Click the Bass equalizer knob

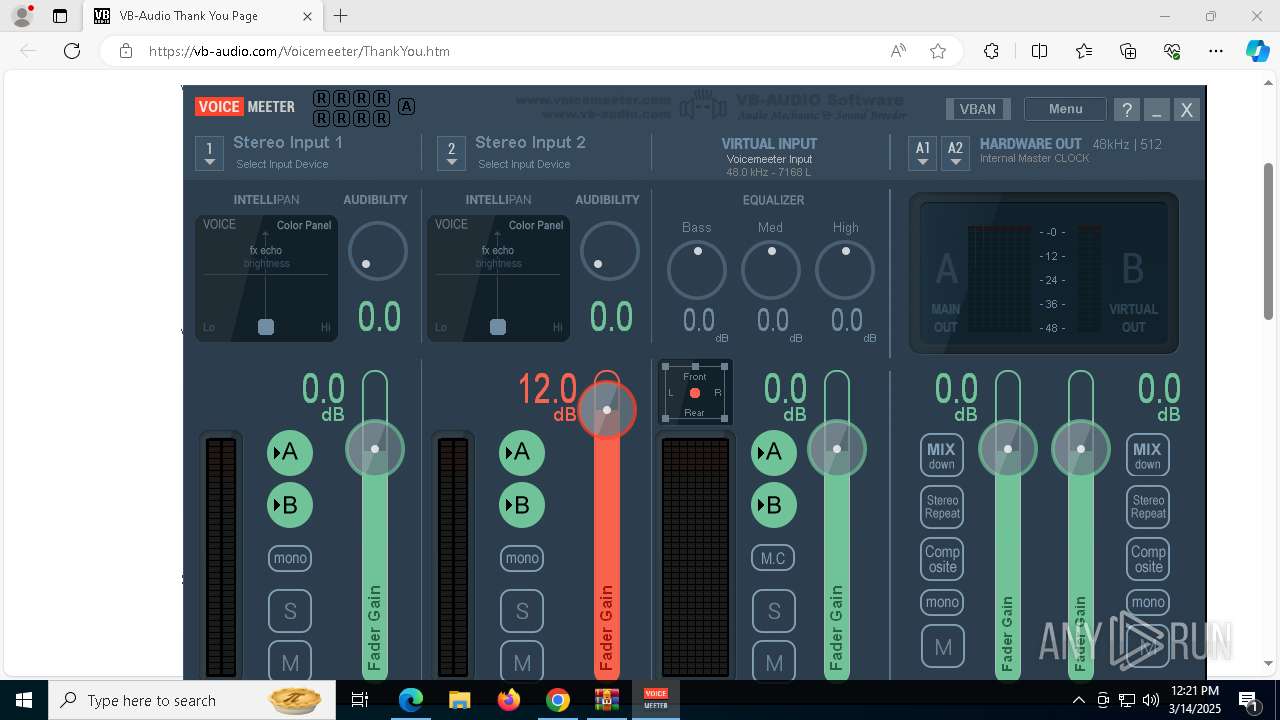tap(697, 270)
